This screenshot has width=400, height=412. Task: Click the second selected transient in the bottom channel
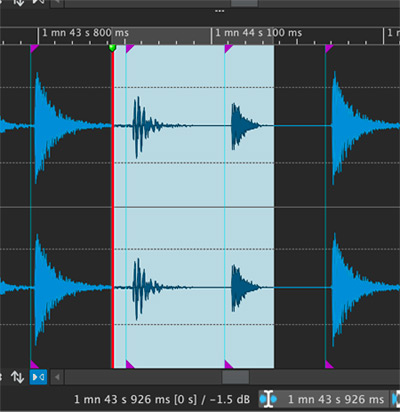click(245, 287)
